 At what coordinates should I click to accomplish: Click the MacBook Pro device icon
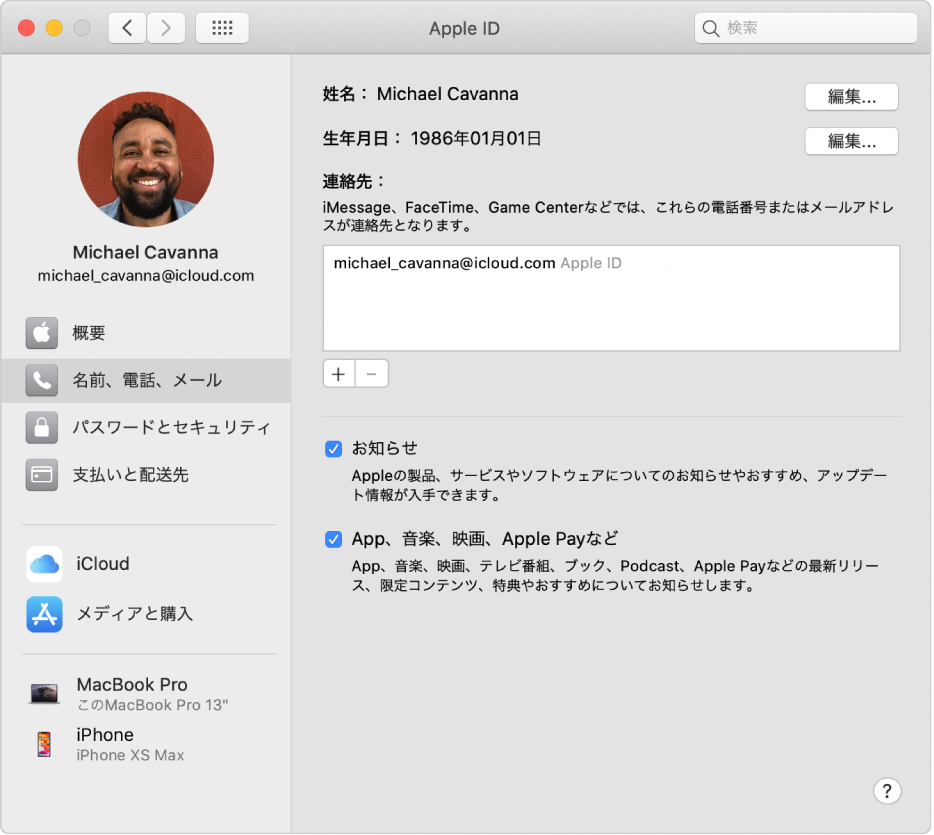[x=44, y=693]
